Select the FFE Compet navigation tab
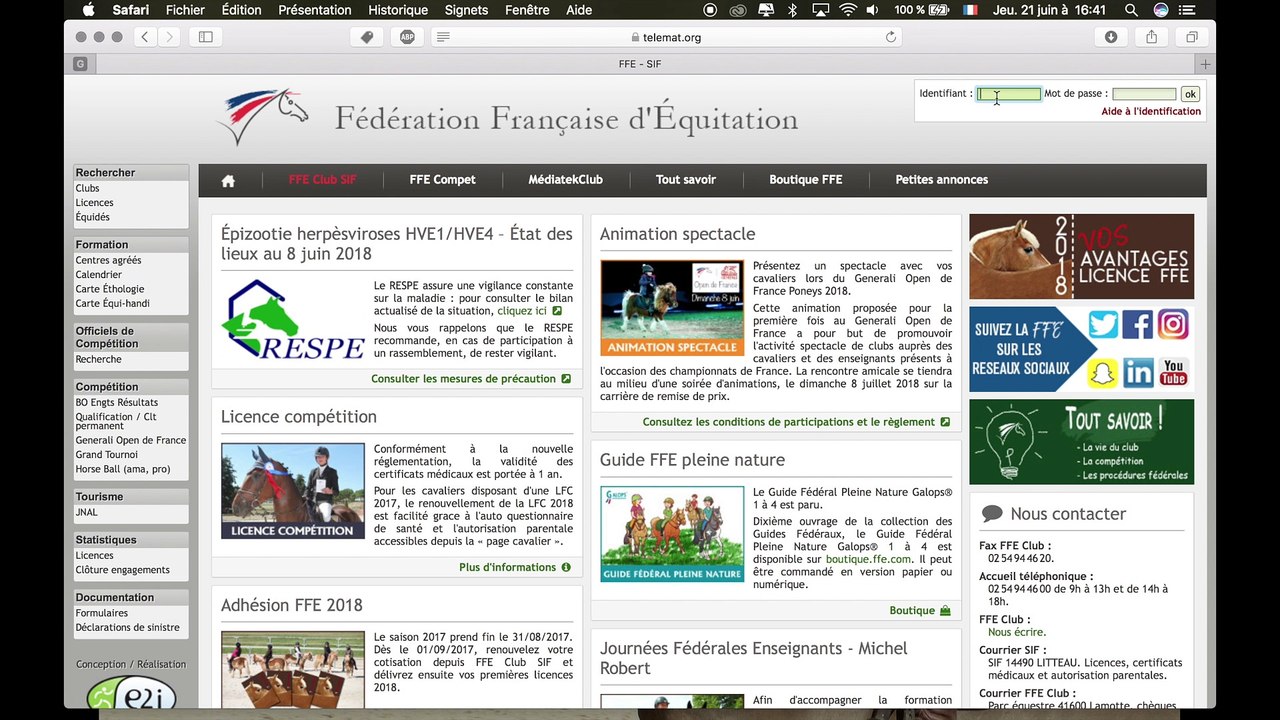 [x=442, y=180]
